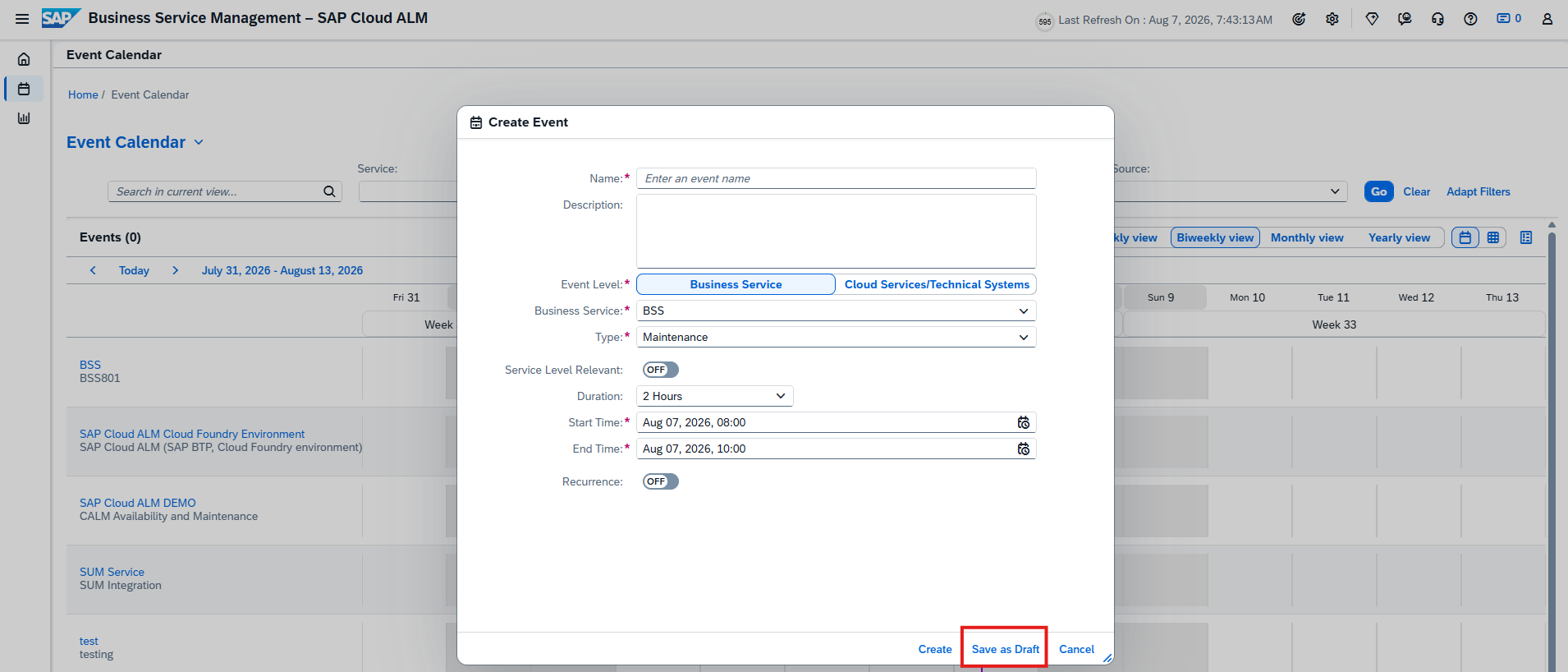Open the End Time date-time picker icon
Screen dimensions: 1568x672
click(1024, 449)
